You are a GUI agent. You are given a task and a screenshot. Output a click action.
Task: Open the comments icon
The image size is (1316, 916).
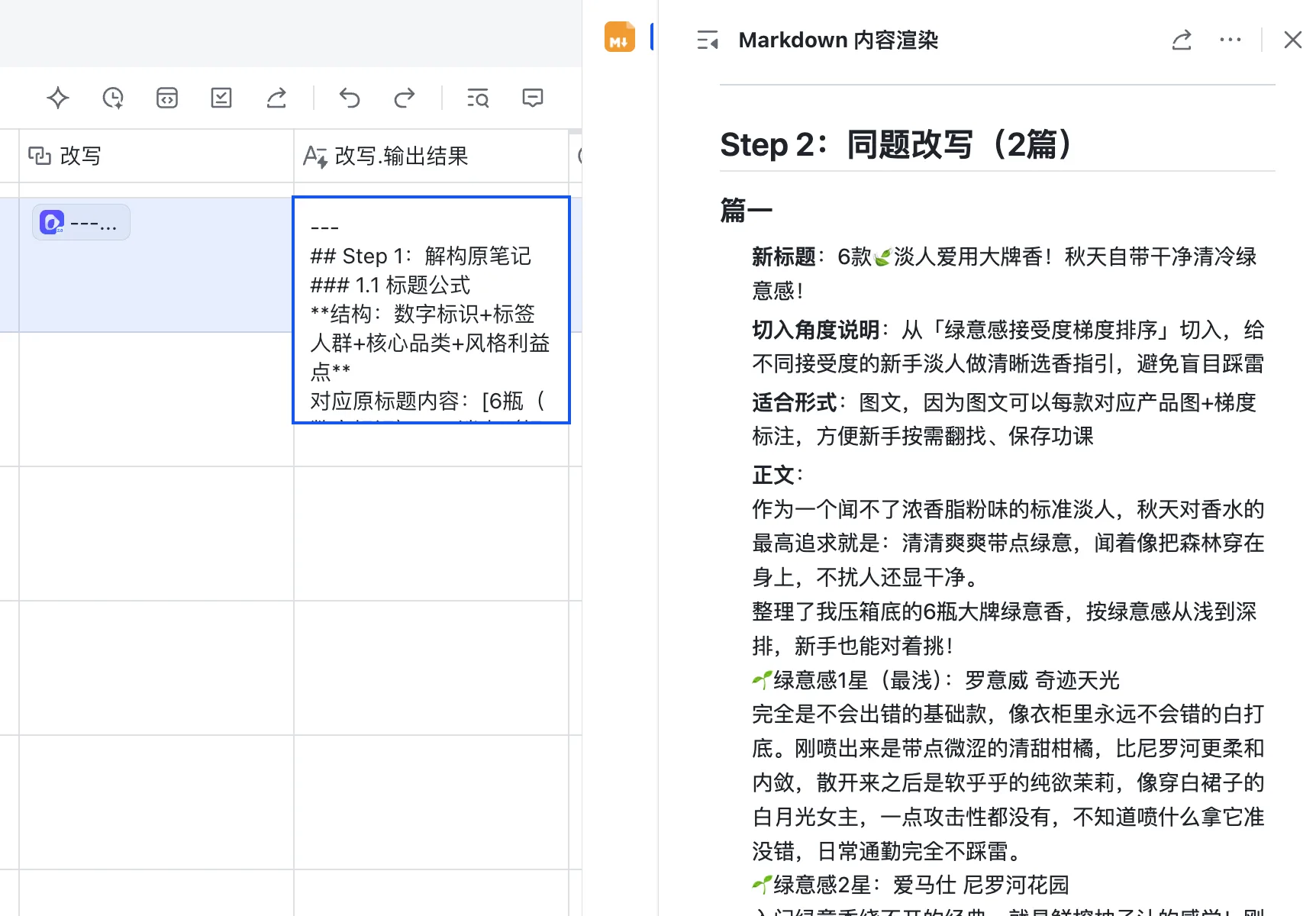533,98
